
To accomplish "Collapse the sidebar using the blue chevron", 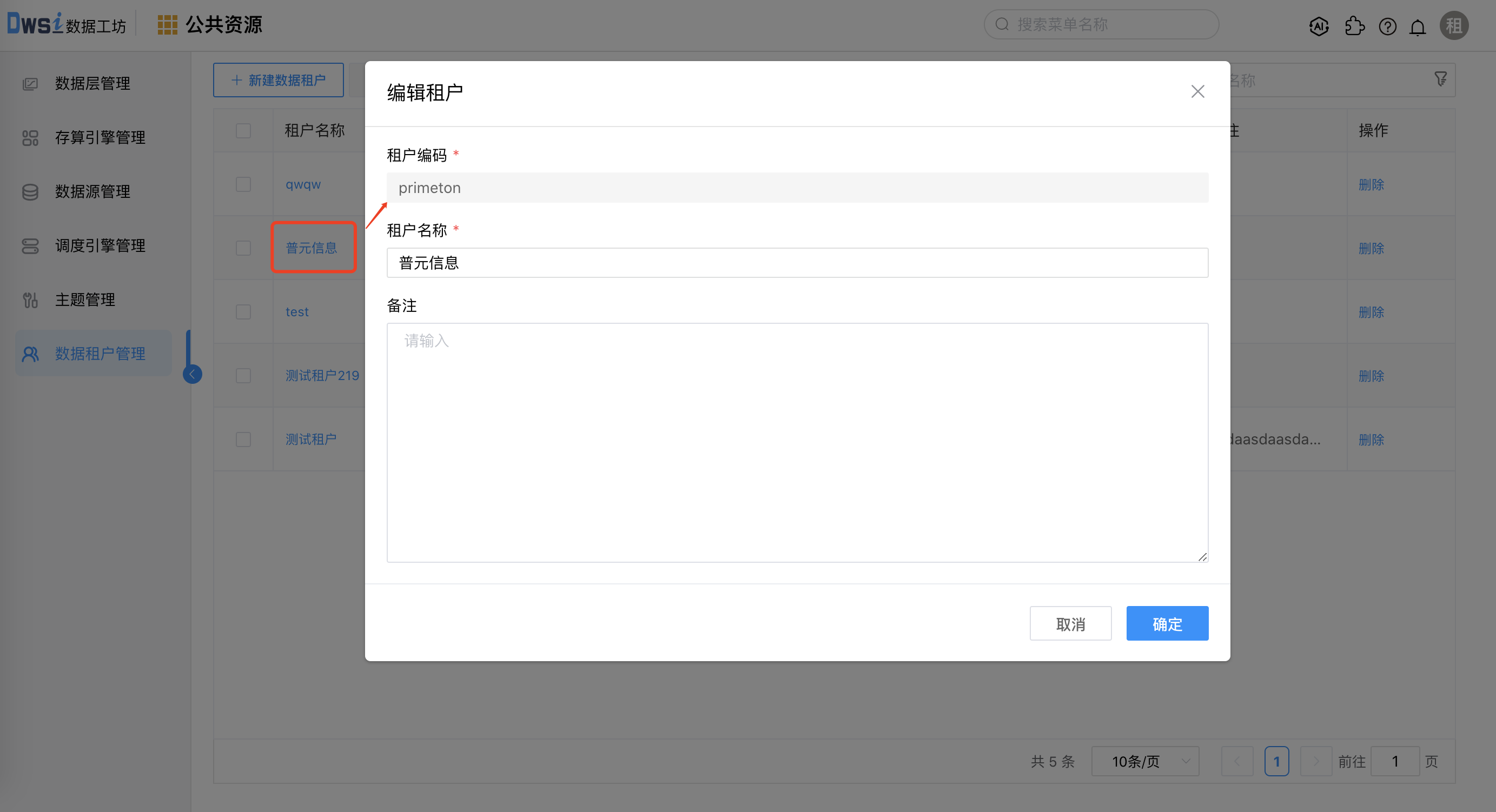I will [x=192, y=374].
